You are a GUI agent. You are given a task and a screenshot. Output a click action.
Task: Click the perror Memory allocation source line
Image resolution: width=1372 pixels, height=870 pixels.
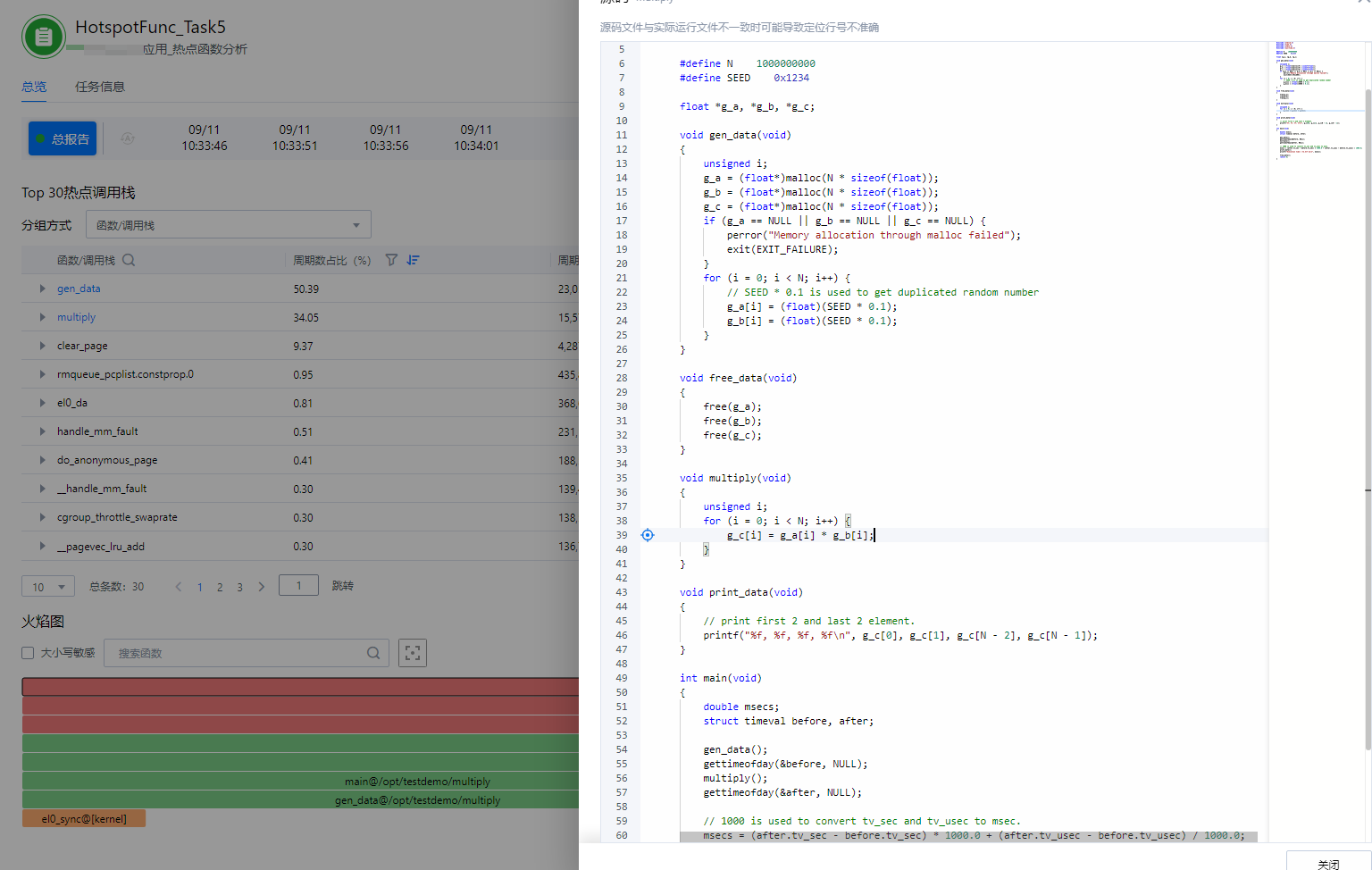click(x=874, y=235)
